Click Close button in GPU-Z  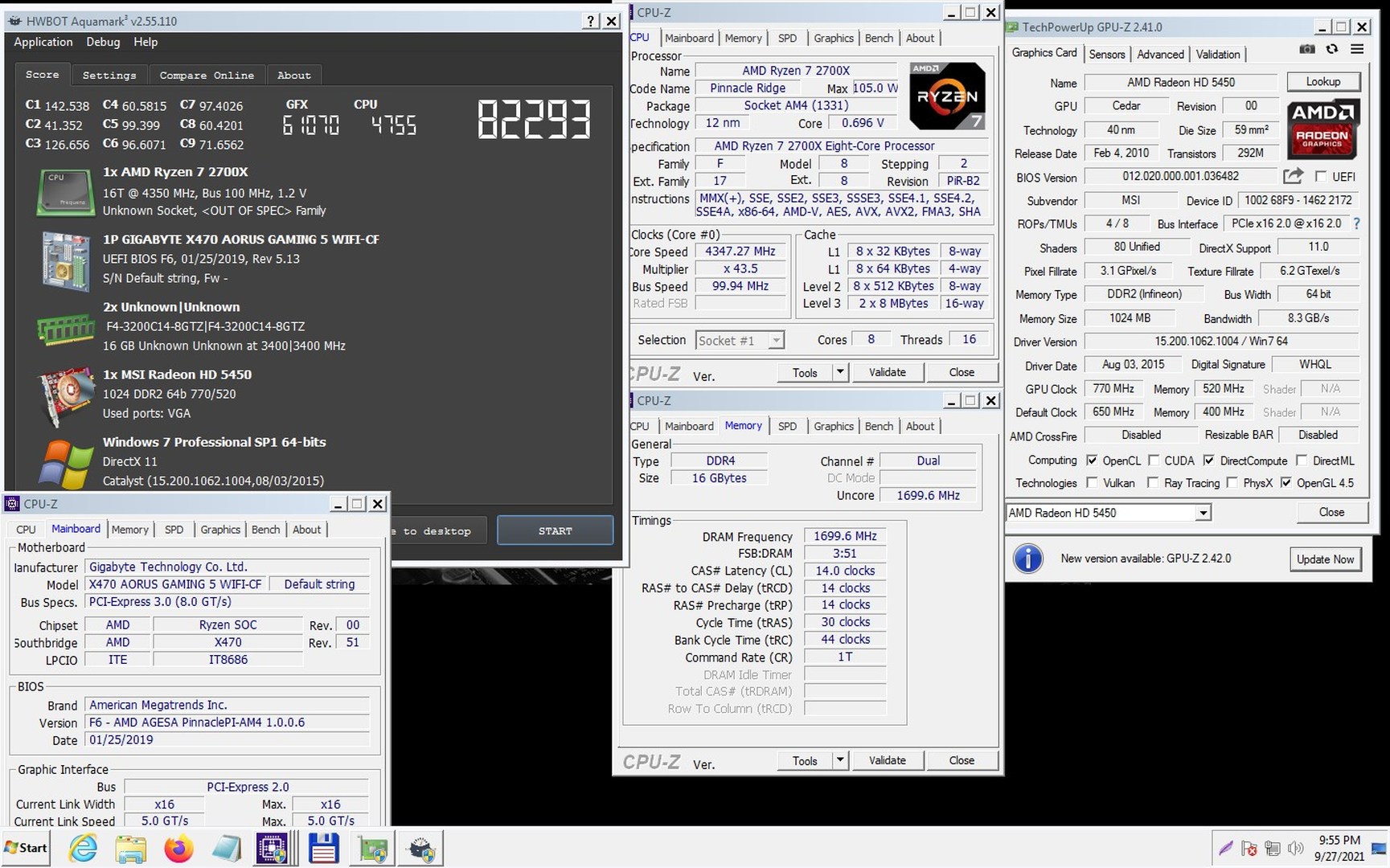click(1331, 512)
